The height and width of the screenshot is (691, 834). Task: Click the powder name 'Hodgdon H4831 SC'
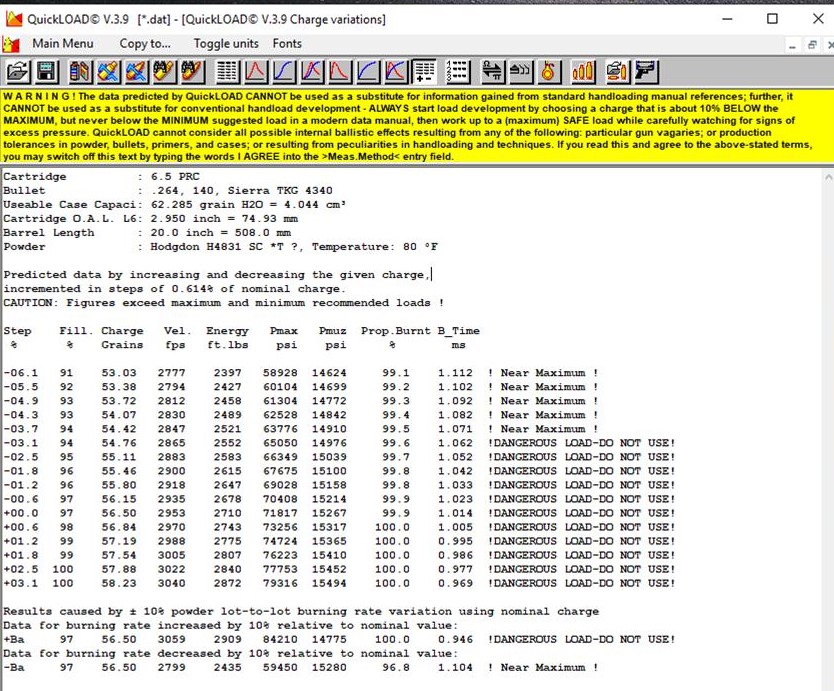click(210, 247)
